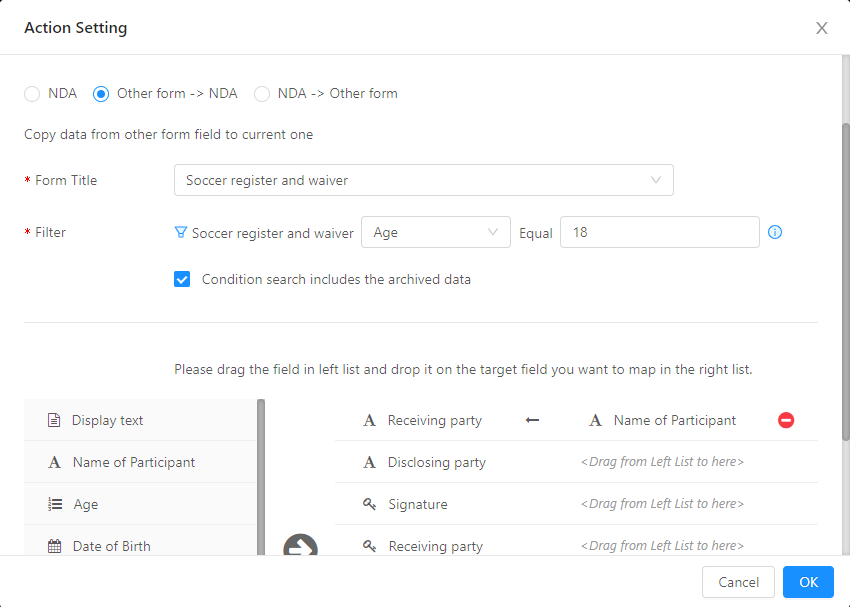850x607 pixels.
Task: Click text icon beside left Name of Participant
Action: (54, 462)
